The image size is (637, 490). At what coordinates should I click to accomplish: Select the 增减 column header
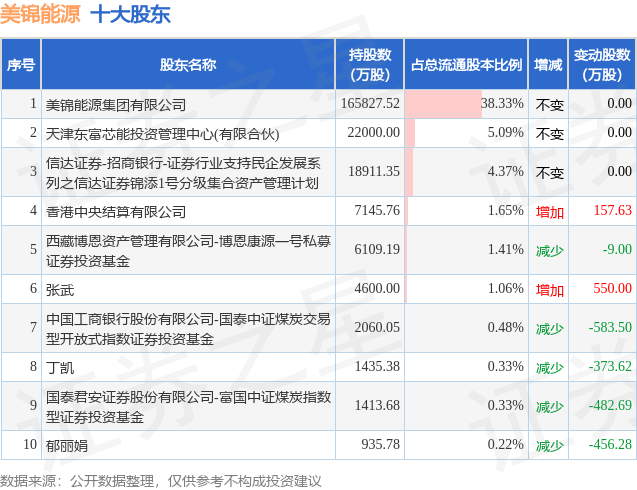pyautogui.click(x=548, y=65)
